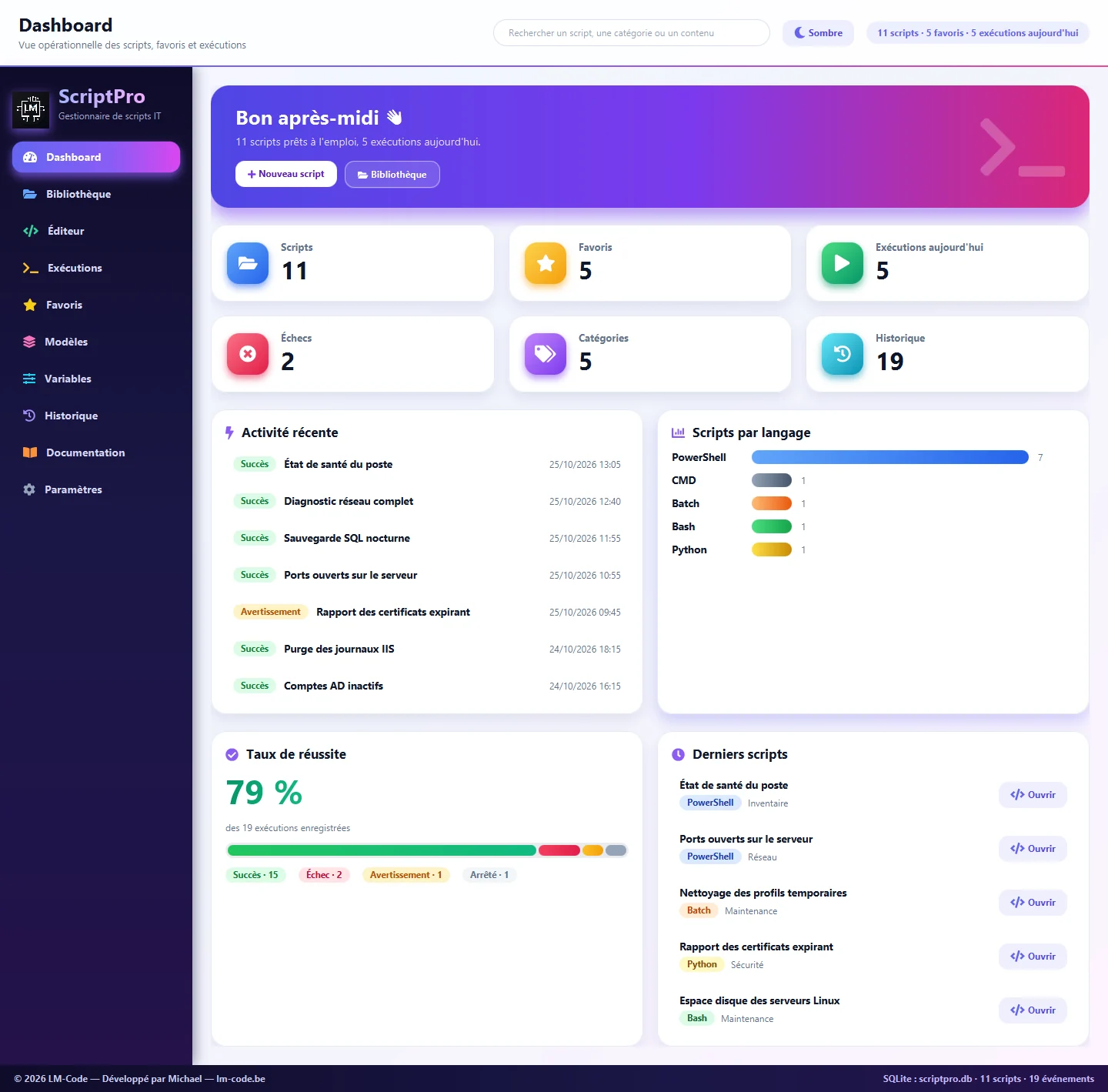Click the script search input field
This screenshot has width=1108, height=1092.
tap(632, 33)
